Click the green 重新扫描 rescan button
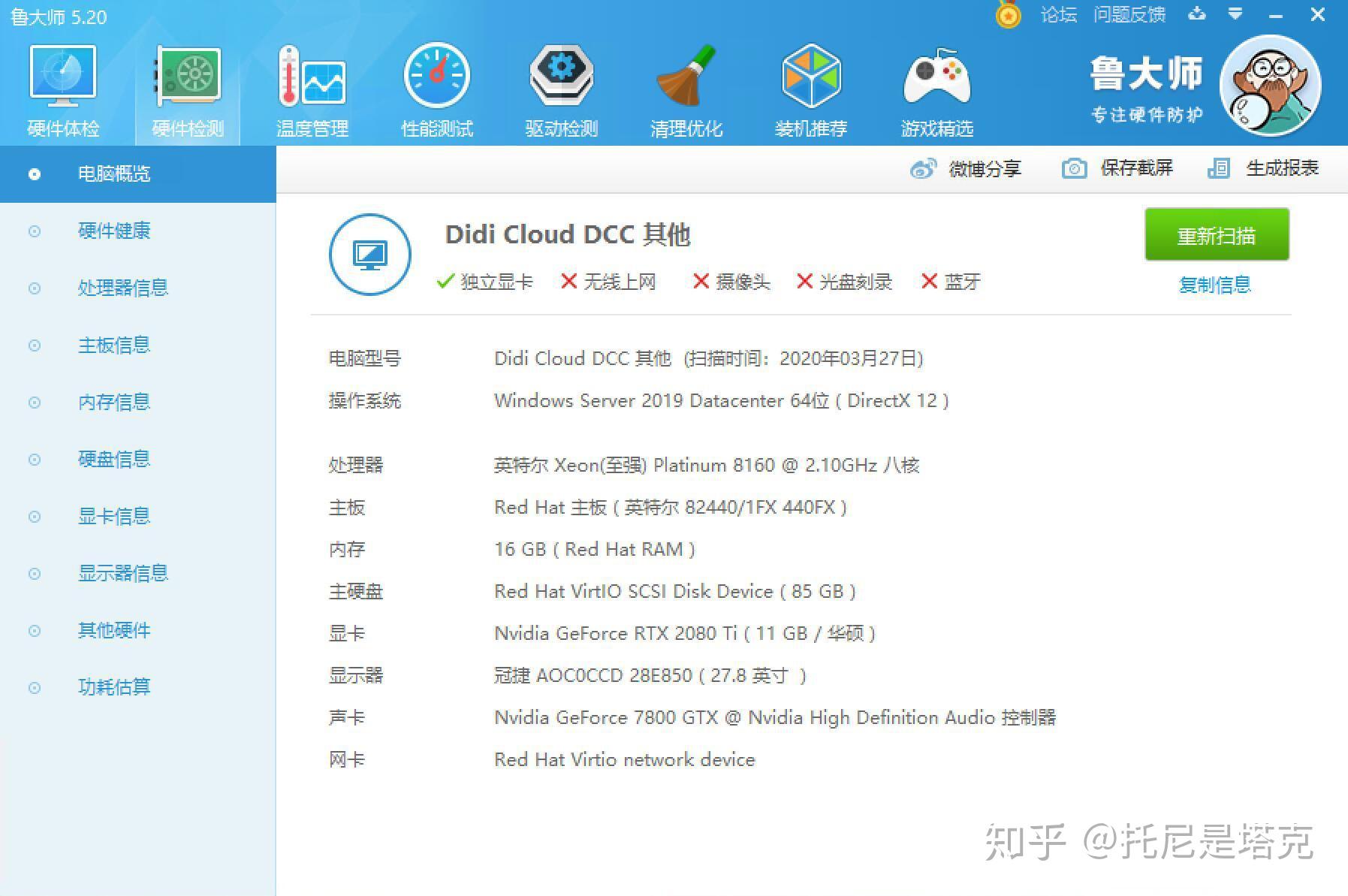 (x=1217, y=235)
